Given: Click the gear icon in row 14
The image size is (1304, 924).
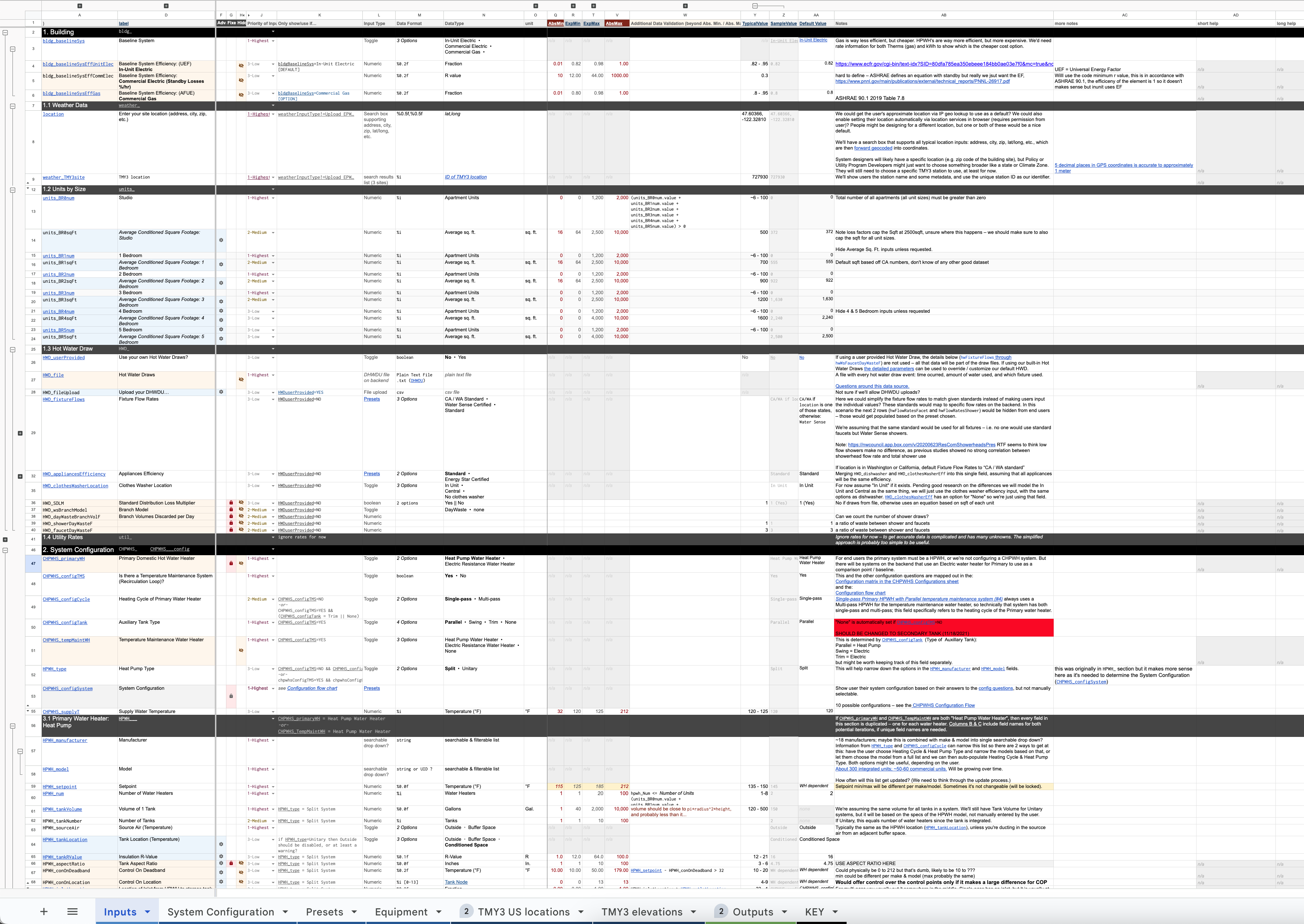Looking at the screenshot, I should point(221,240).
